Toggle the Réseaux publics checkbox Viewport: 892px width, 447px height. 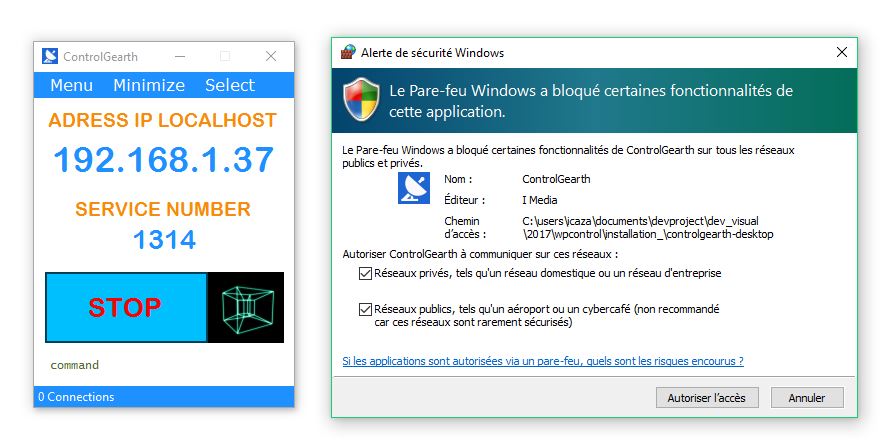pos(364,310)
